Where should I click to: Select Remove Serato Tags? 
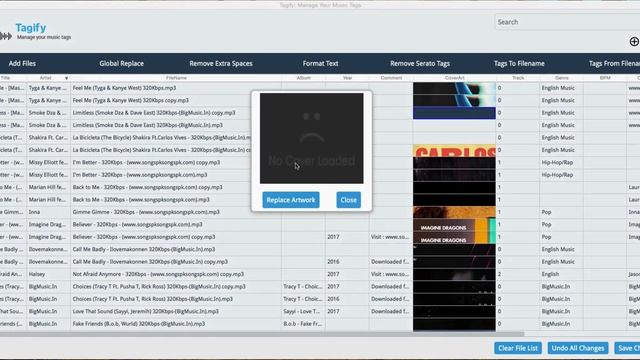click(420, 63)
